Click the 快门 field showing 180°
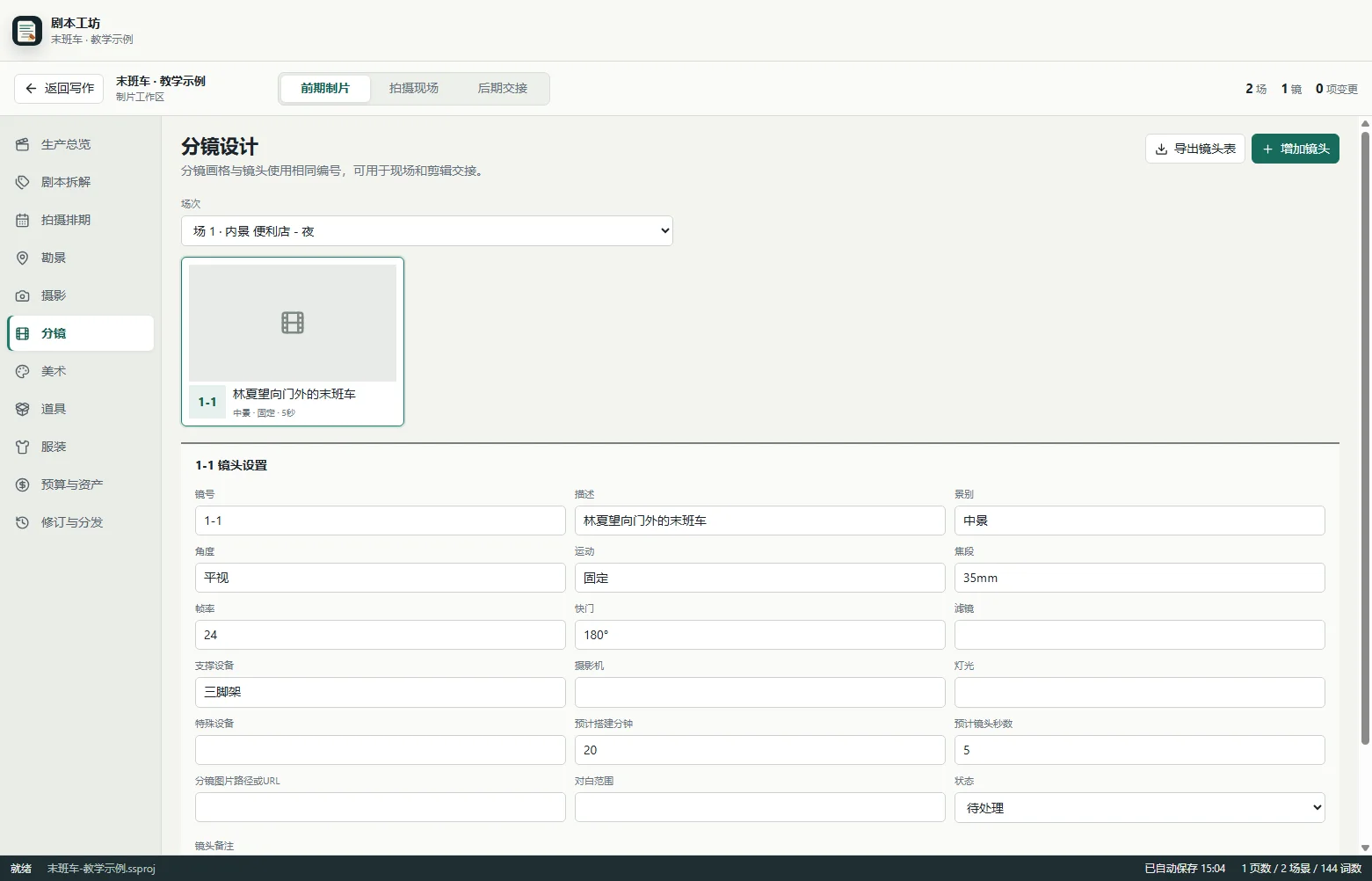Screen dimensions: 1372x881 point(760,635)
